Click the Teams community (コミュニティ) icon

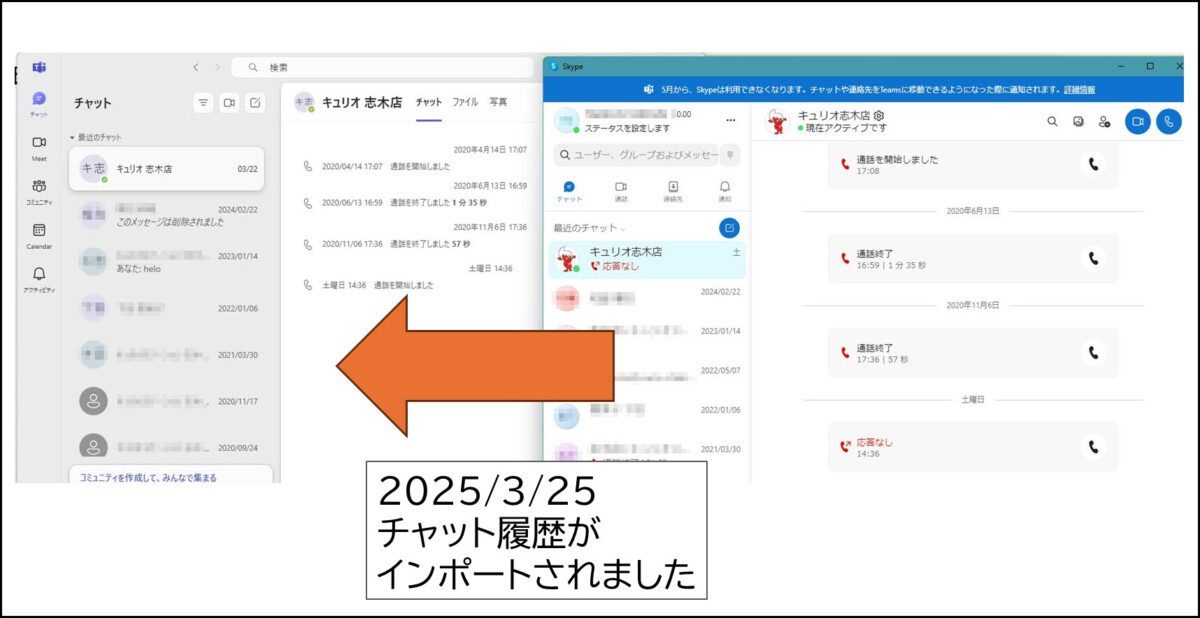[39, 190]
